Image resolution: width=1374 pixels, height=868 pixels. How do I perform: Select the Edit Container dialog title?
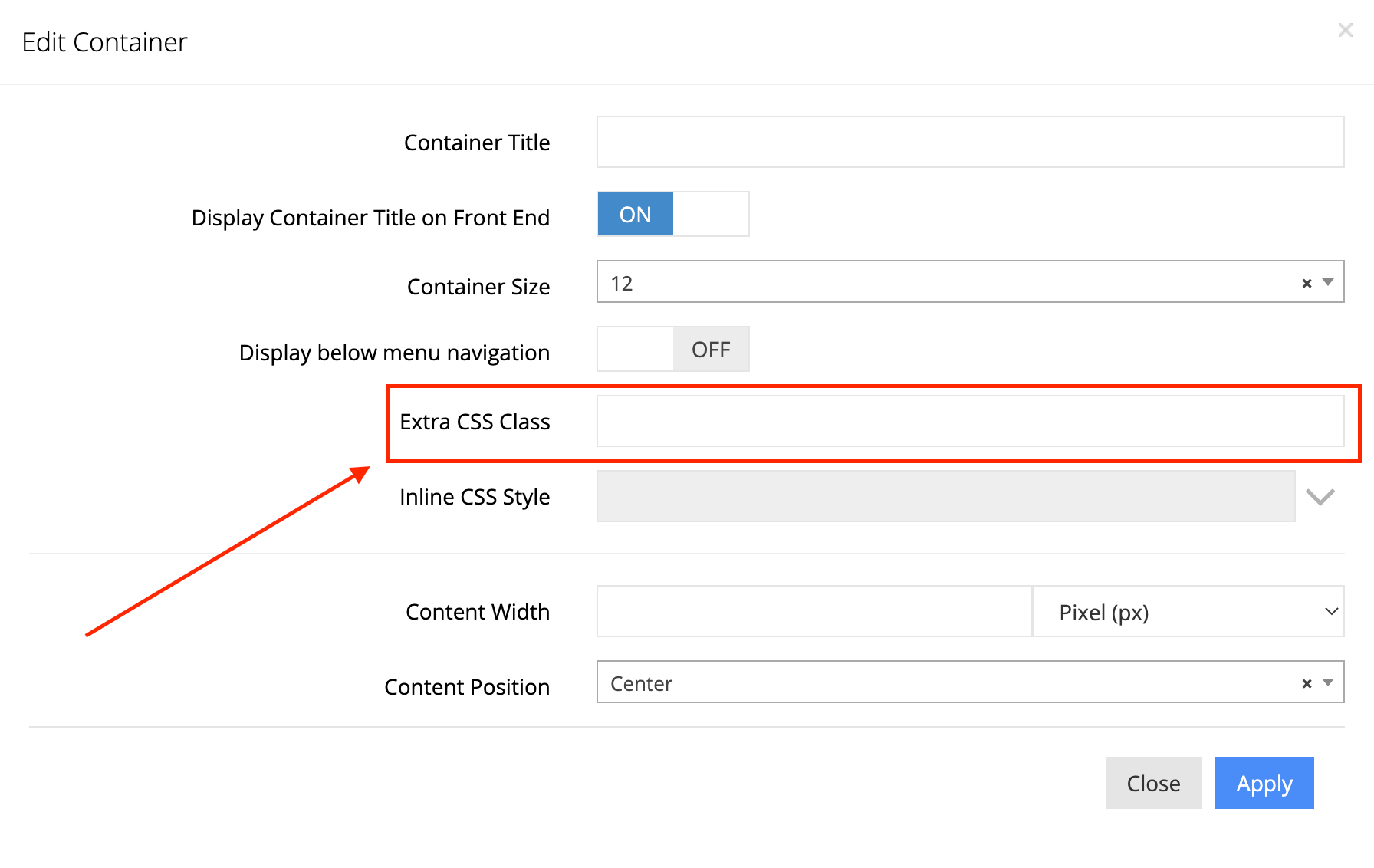(104, 42)
